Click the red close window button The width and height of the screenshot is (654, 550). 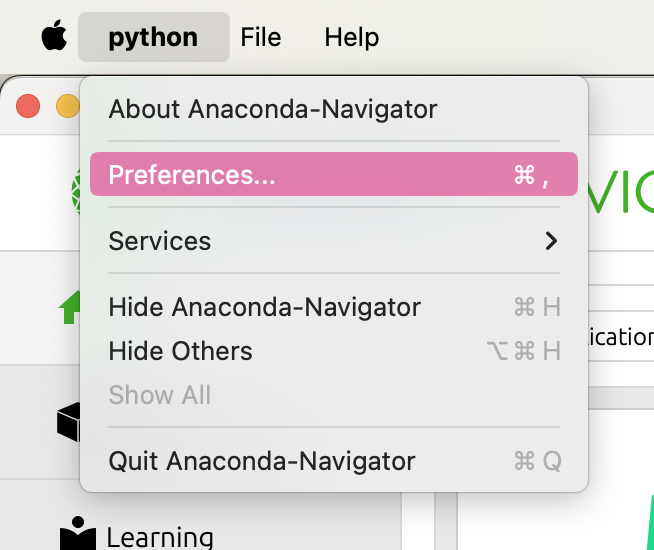28,106
